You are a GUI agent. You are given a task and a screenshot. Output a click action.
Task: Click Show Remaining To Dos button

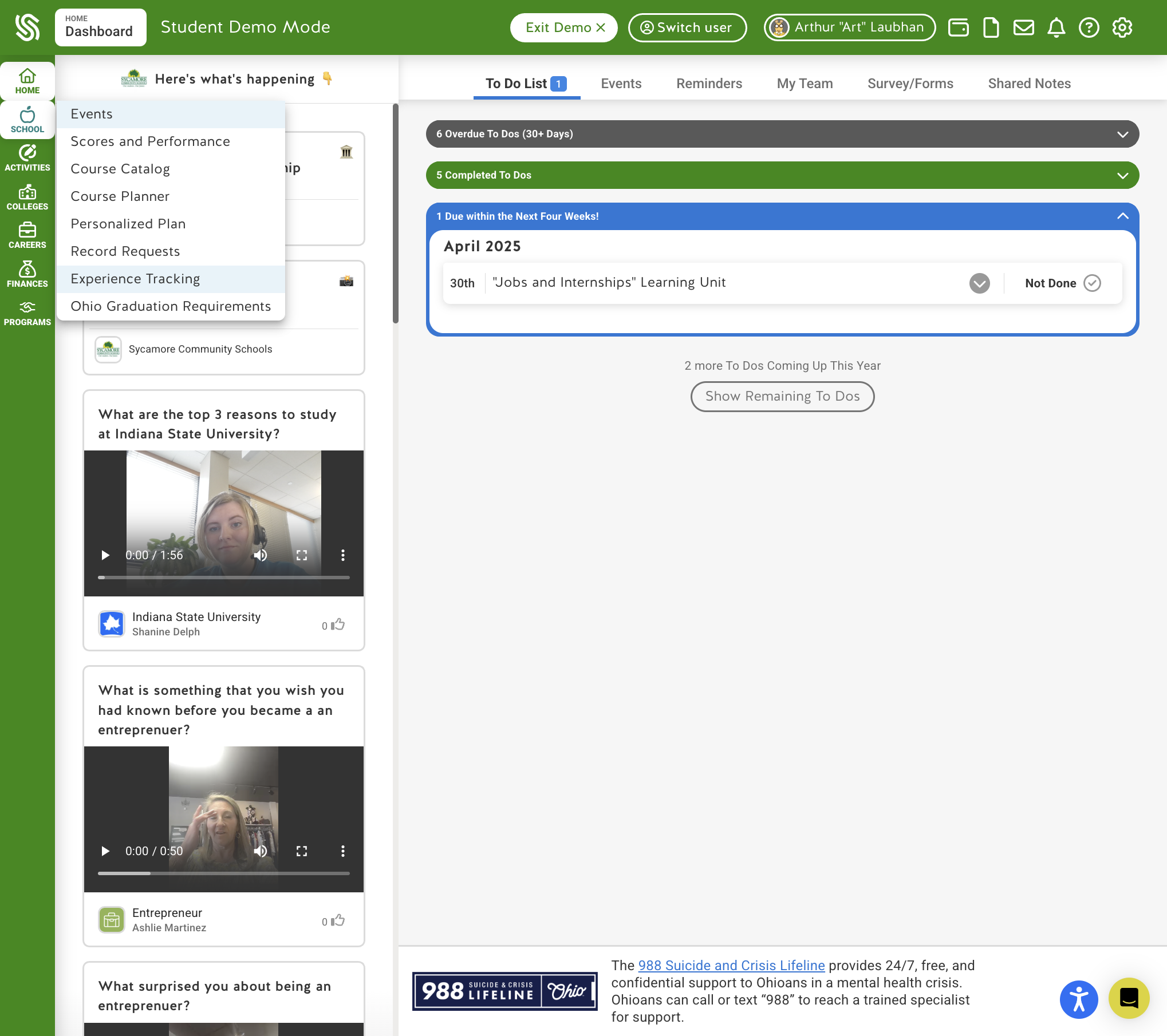coord(782,396)
